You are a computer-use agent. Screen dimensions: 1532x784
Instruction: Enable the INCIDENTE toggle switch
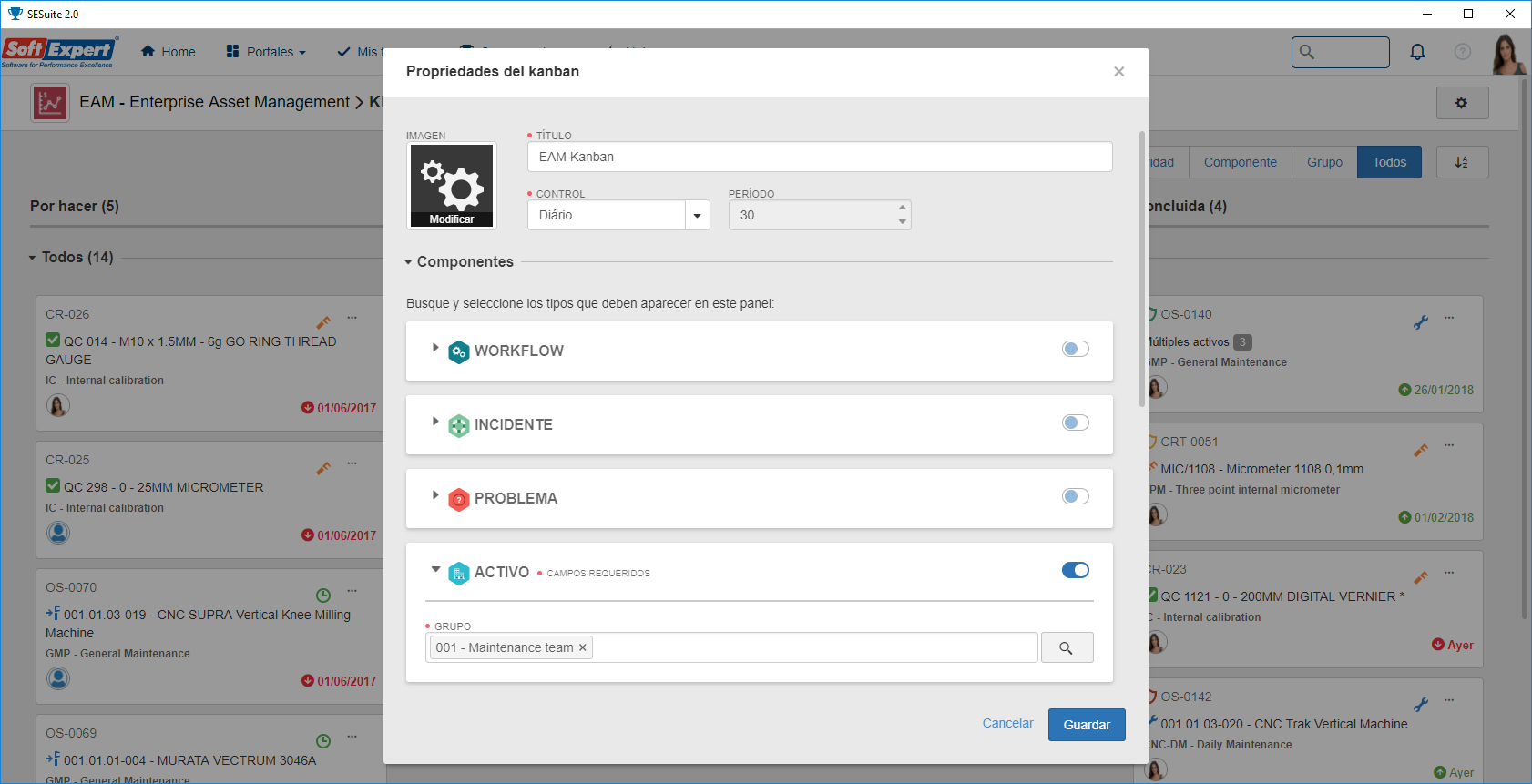click(x=1075, y=423)
